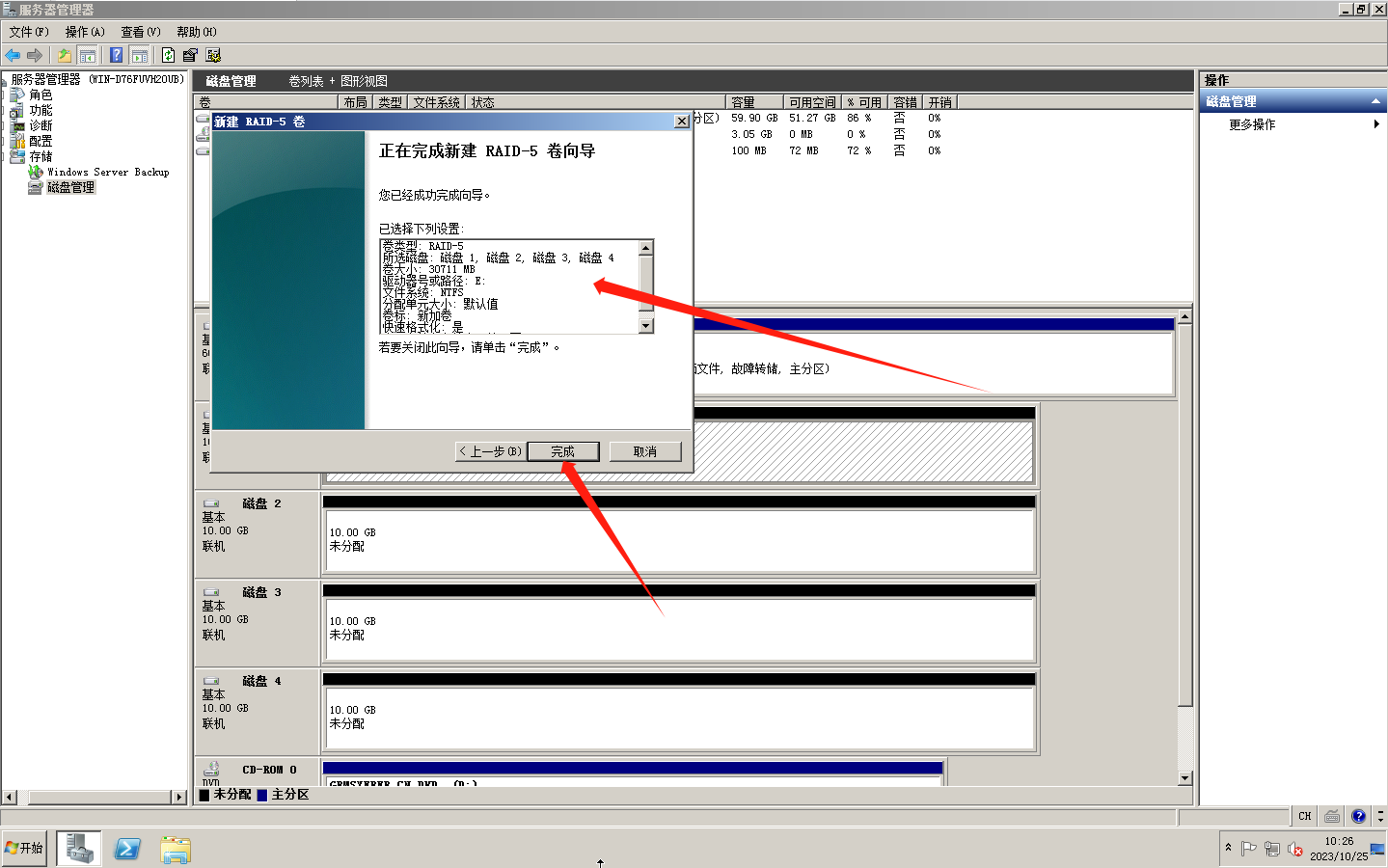This screenshot has width=1388, height=868.
Task: Launch PowerShell from the taskbar
Action: (x=127, y=849)
